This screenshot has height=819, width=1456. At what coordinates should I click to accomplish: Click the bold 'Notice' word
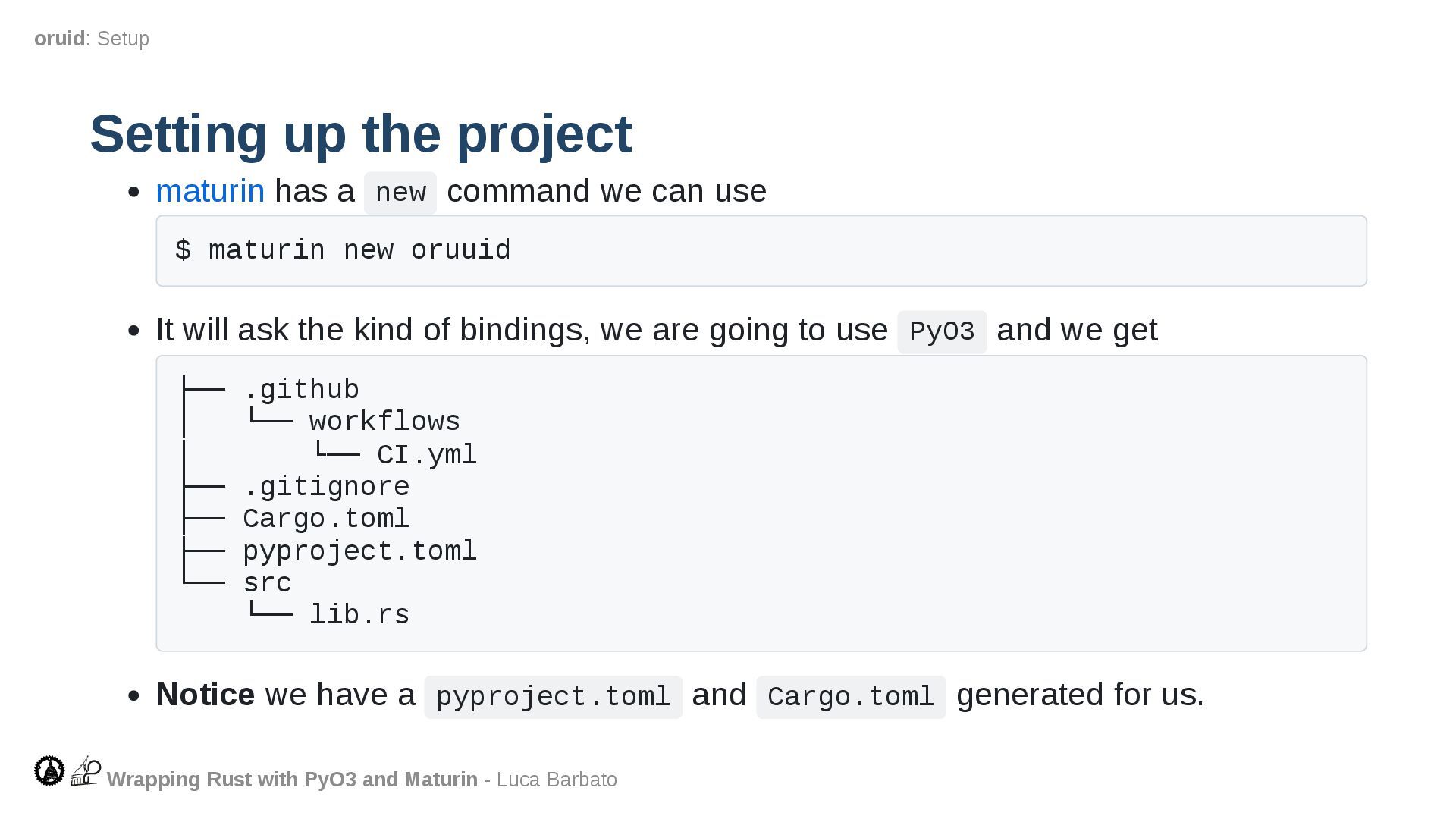tap(205, 695)
